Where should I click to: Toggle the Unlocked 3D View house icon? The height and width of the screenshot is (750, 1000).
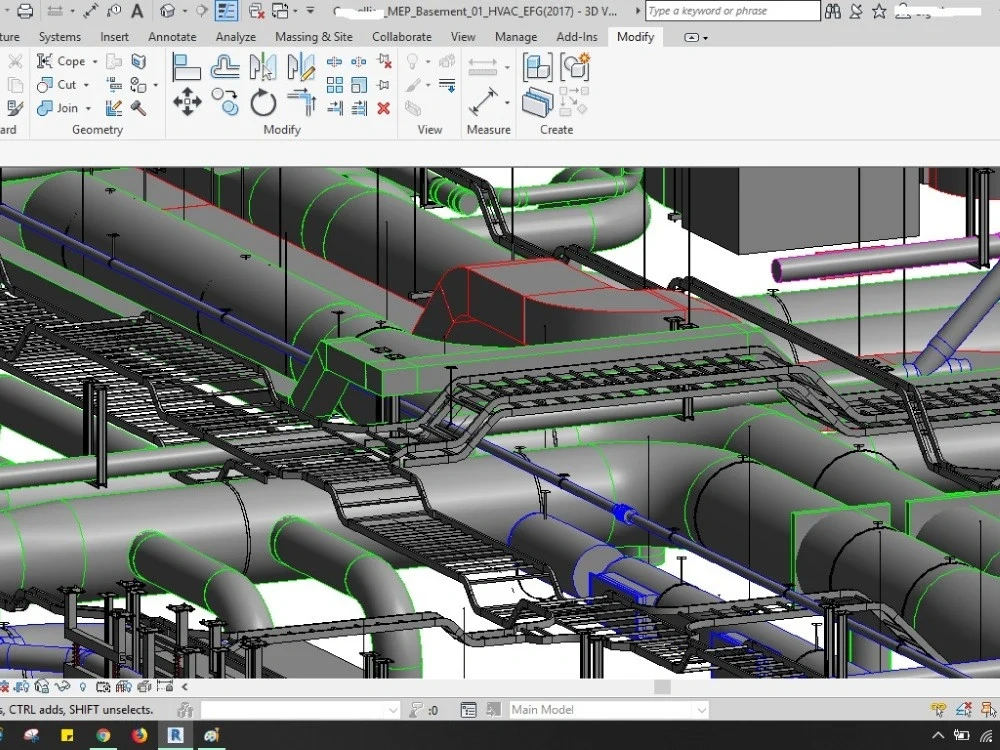(x=42, y=687)
